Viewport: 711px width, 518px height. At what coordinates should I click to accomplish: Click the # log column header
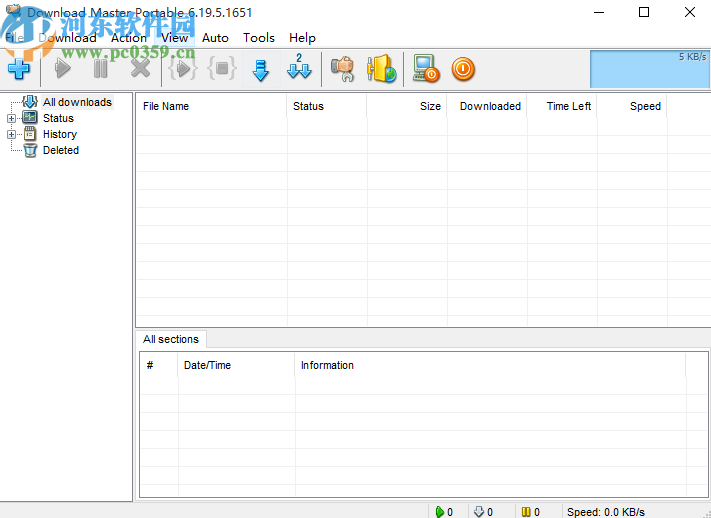[159, 365]
